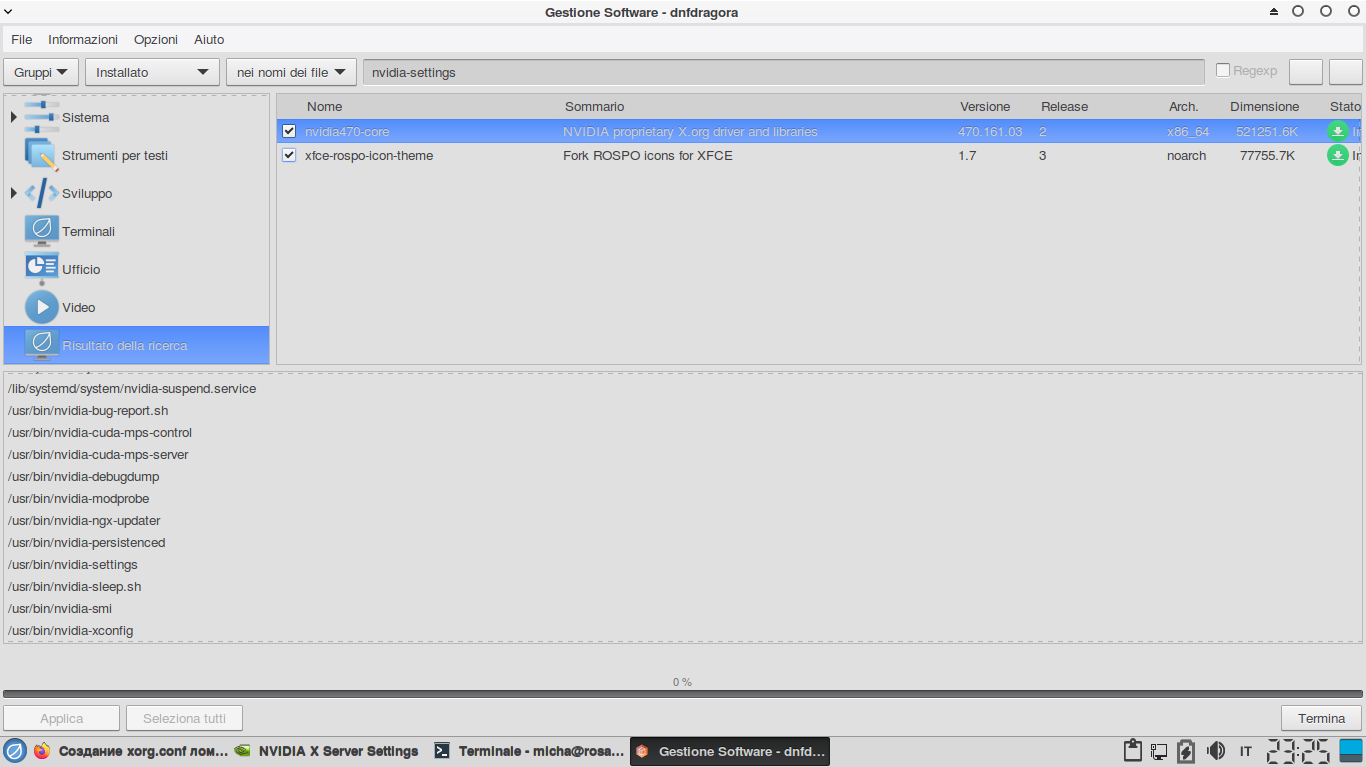Click the /usr/bin/nvidia-smi line

(x=60, y=608)
